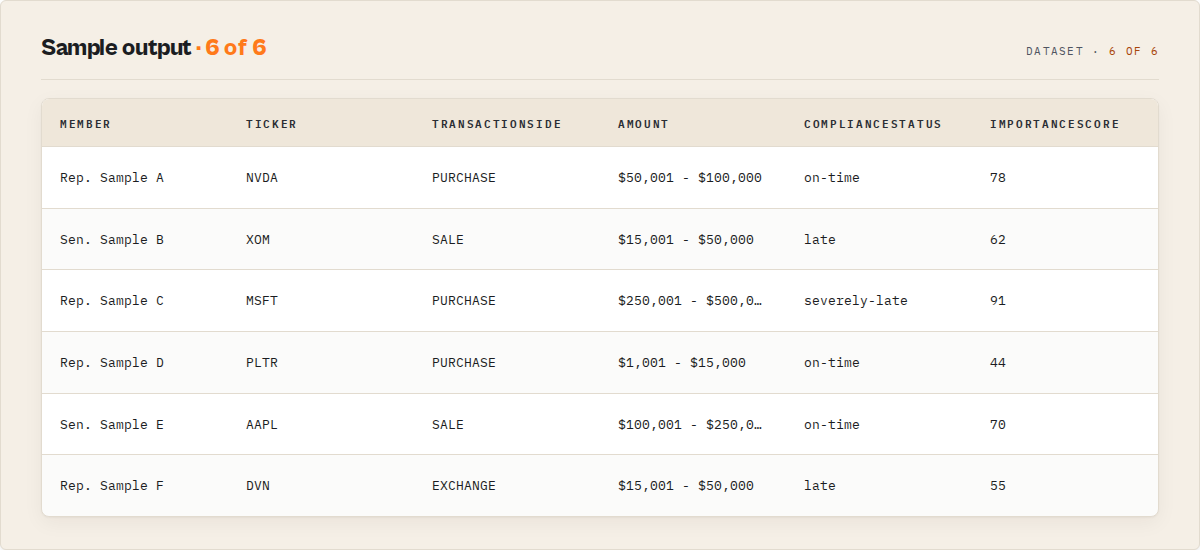The image size is (1200, 550).
Task: Click the $1,001 - $15,000 amount
Action: click(682, 363)
